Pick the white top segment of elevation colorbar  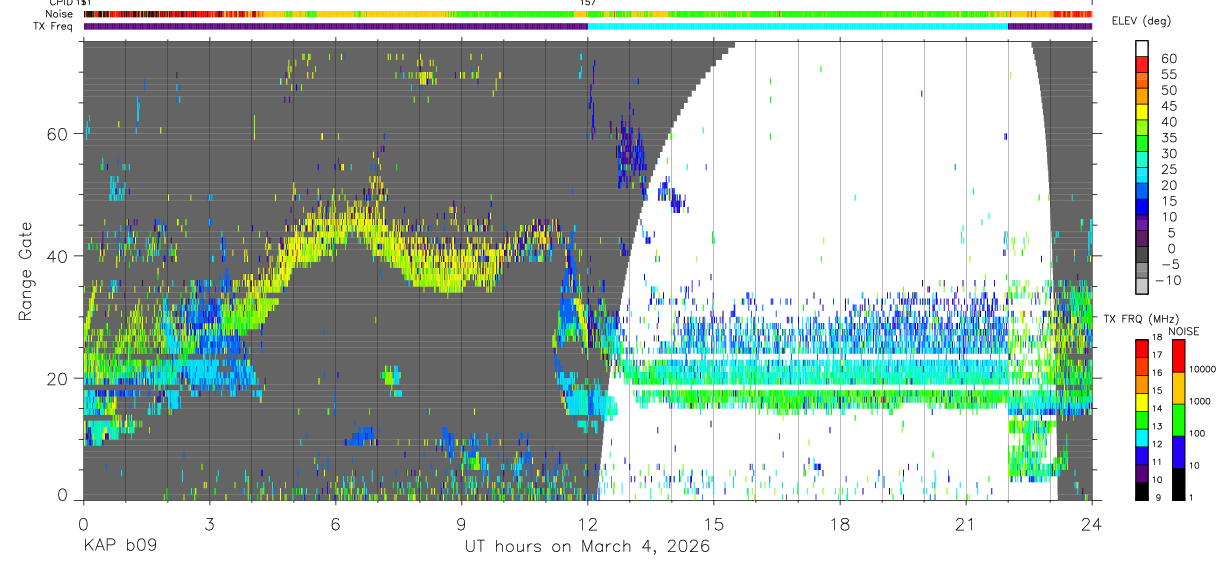click(x=1142, y=46)
